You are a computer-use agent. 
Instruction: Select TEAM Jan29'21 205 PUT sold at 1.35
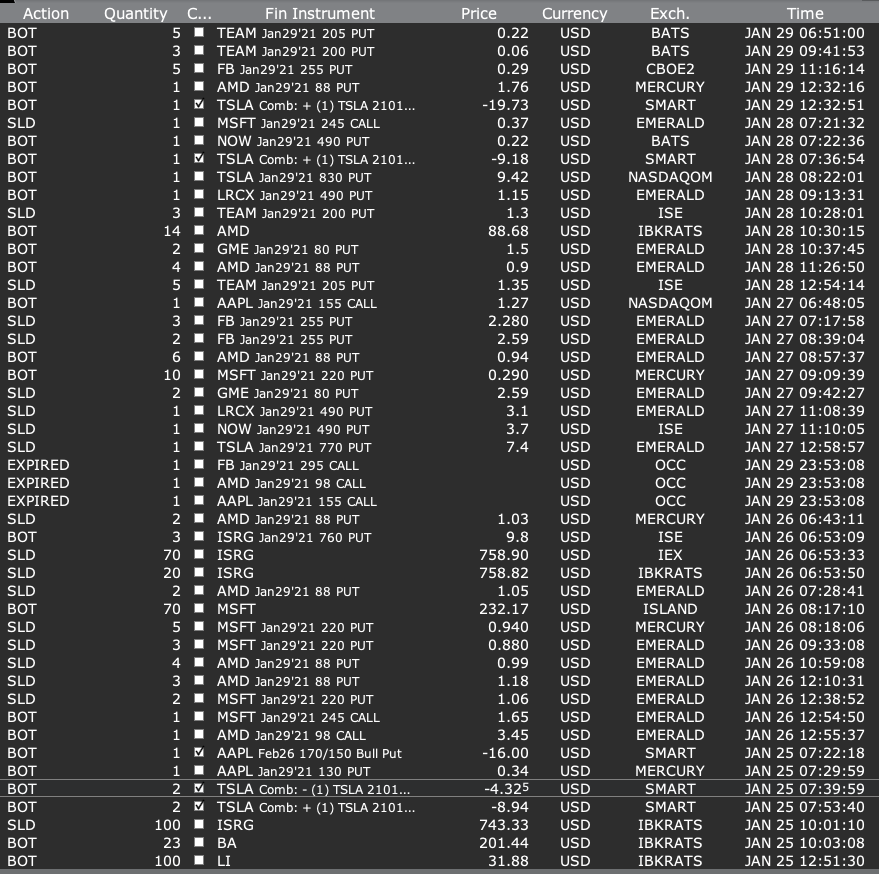295,285
